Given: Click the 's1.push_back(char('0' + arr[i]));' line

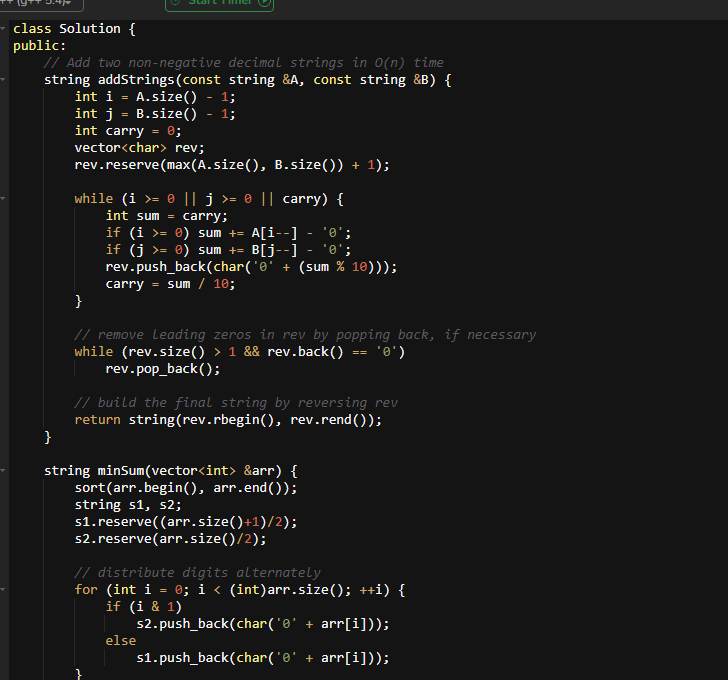Looking at the screenshot, I should tap(263, 658).
